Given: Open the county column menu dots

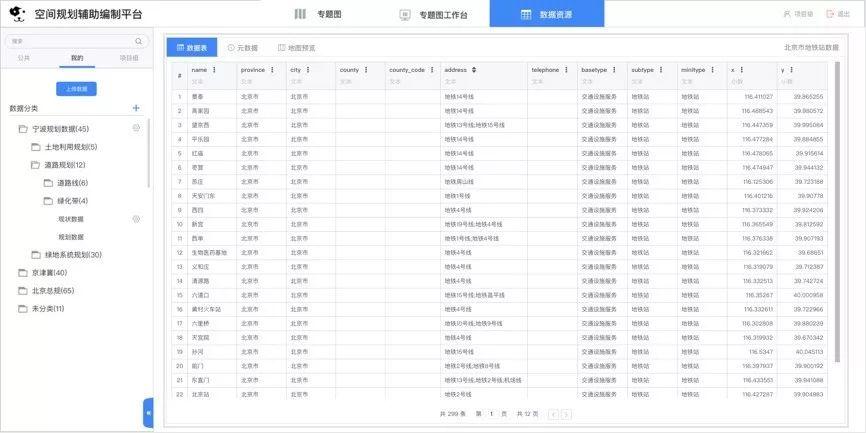Looking at the screenshot, I should click(366, 70).
